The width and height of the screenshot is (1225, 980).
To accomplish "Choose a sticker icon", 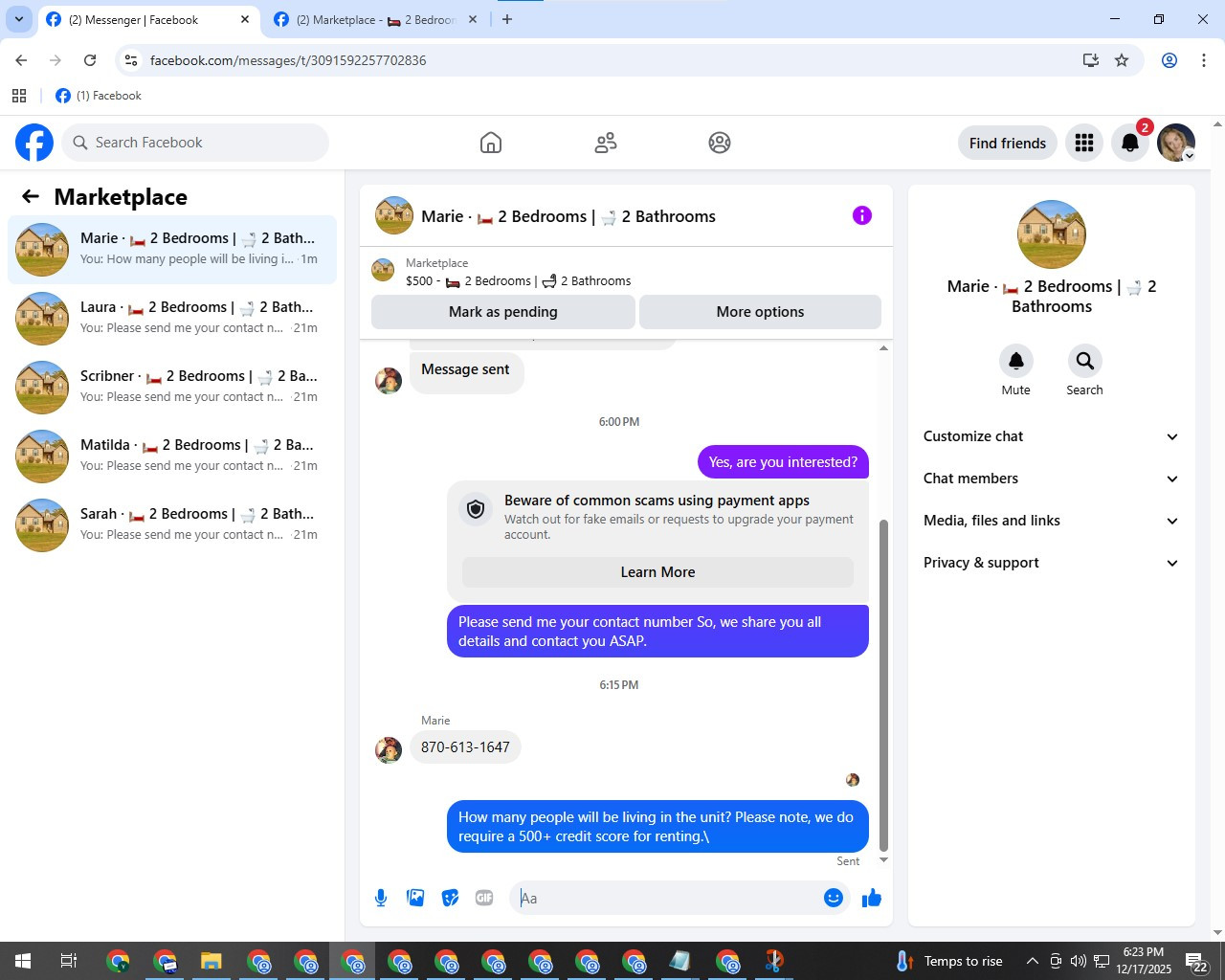I will coord(450,898).
